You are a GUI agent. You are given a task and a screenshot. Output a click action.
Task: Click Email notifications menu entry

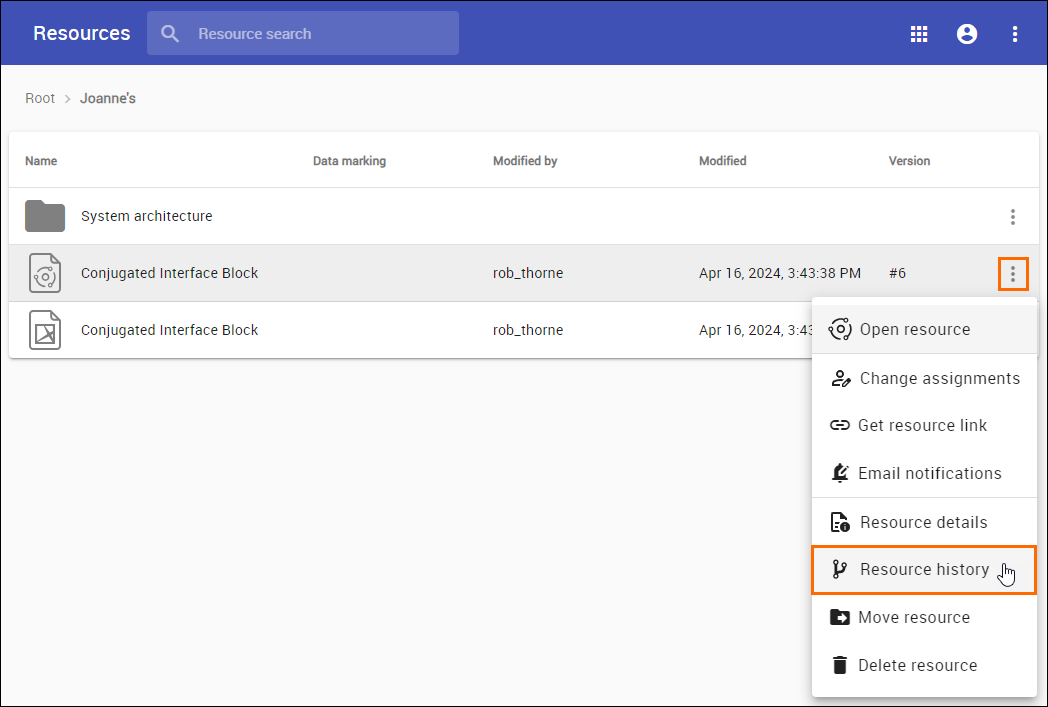click(x=929, y=474)
